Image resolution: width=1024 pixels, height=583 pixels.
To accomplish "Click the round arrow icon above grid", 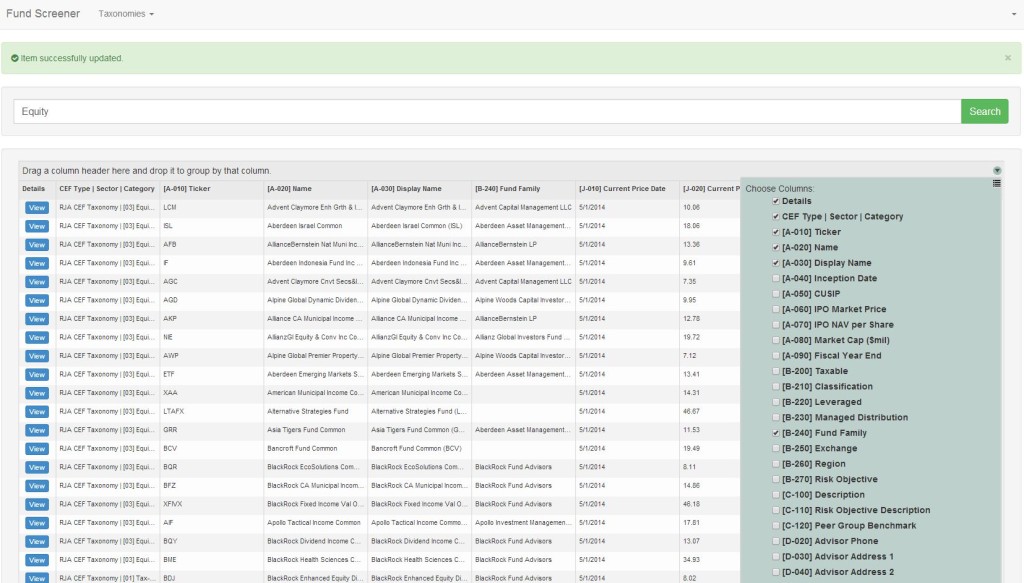I will (x=997, y=170).
